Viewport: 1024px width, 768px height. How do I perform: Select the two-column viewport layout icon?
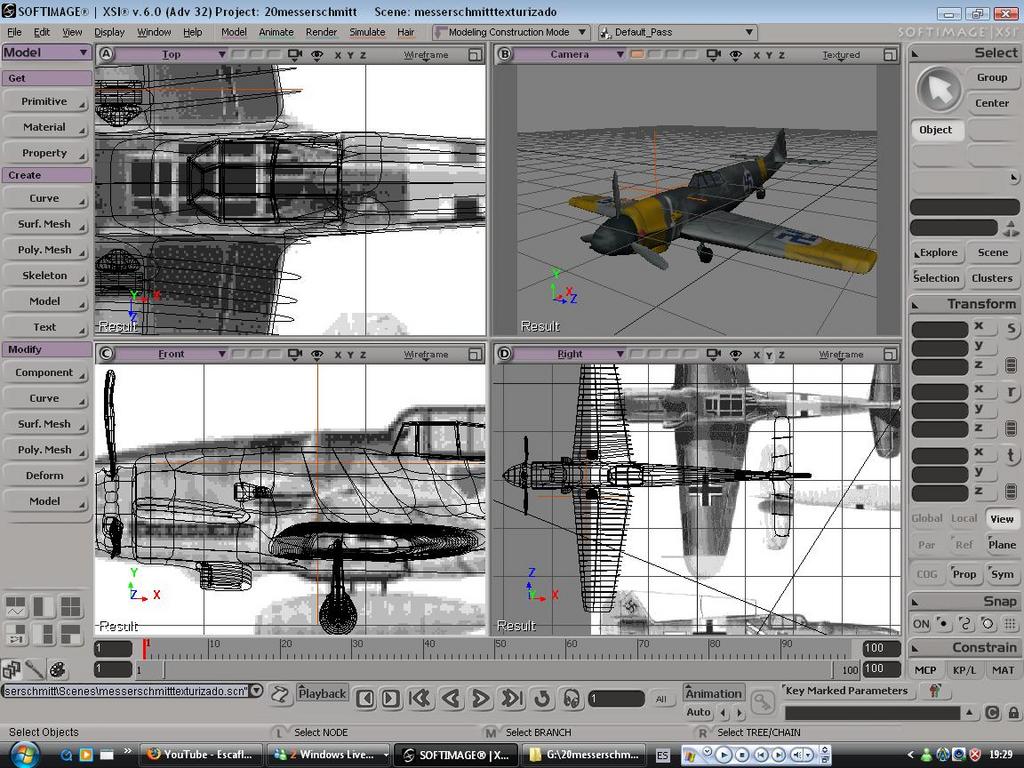click(43, 607)
